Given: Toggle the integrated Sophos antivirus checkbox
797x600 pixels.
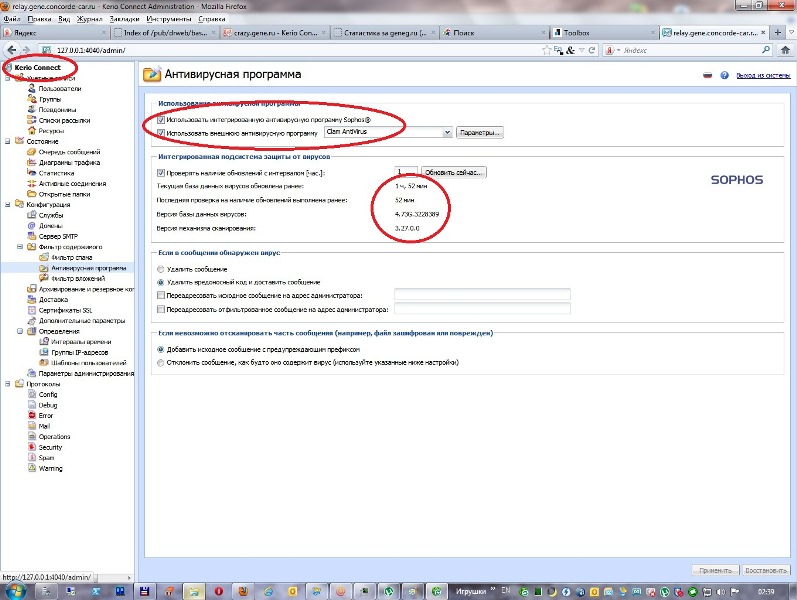Looking at the screenshot, I should tap(162, 120).
